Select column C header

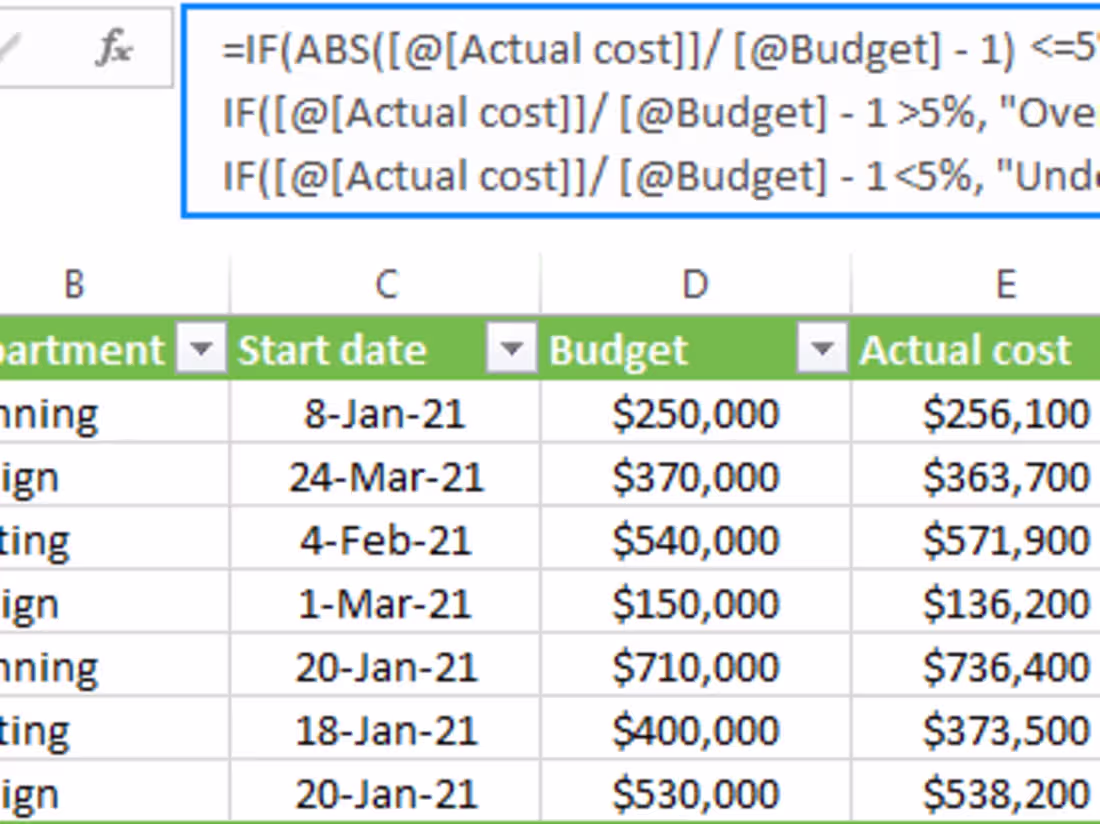click(x=385, y=285)
